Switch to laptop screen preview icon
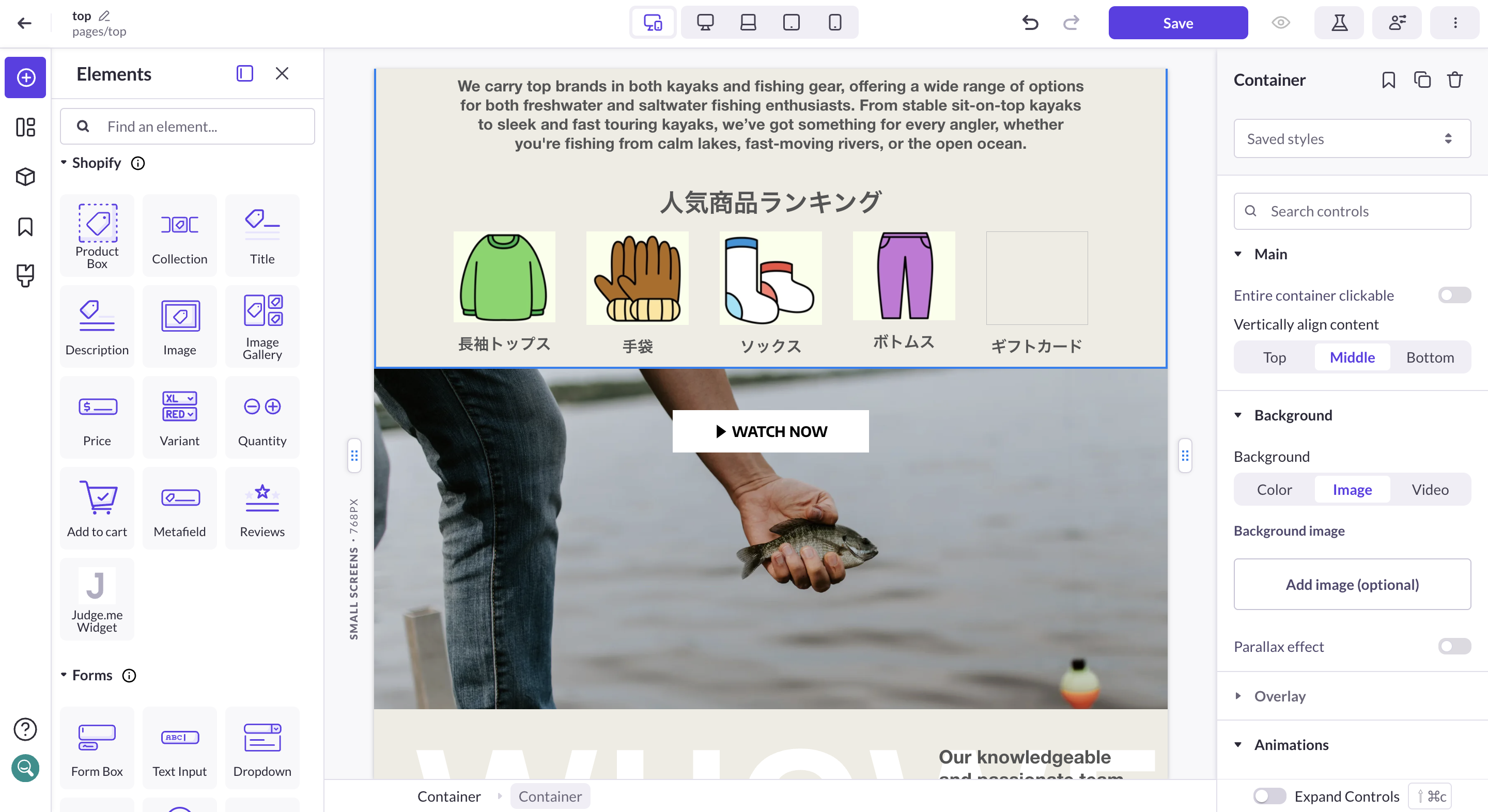This screenshot has width=1488, height=812. point(748,23)
